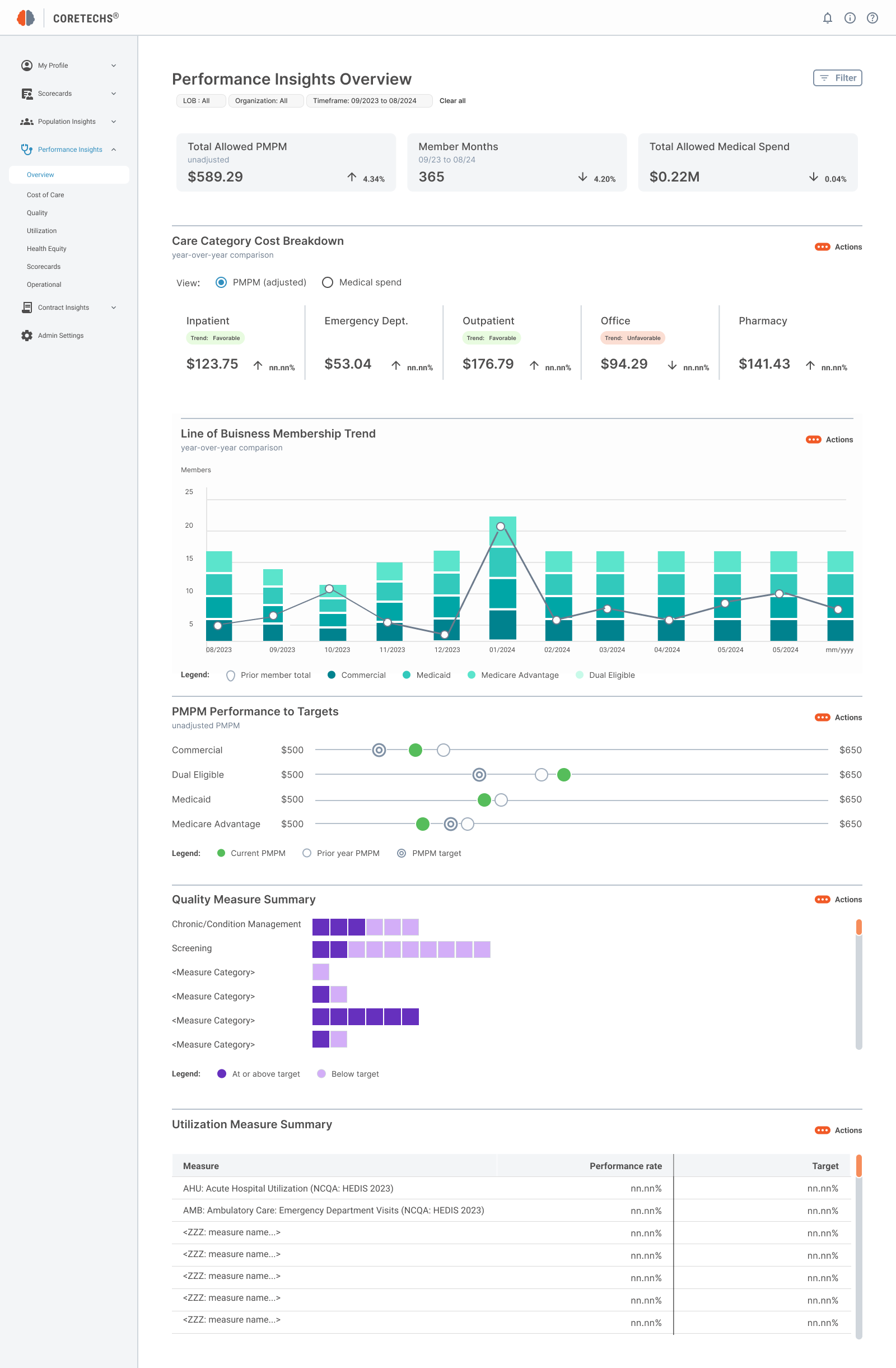
Task: Expand the Scorecards sidebar section chevron
Action: (x=114, y=93)
